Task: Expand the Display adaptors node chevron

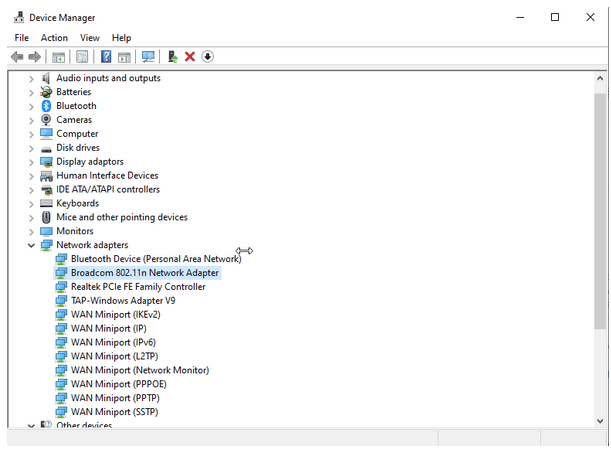Action: click(x=31, y=162)
